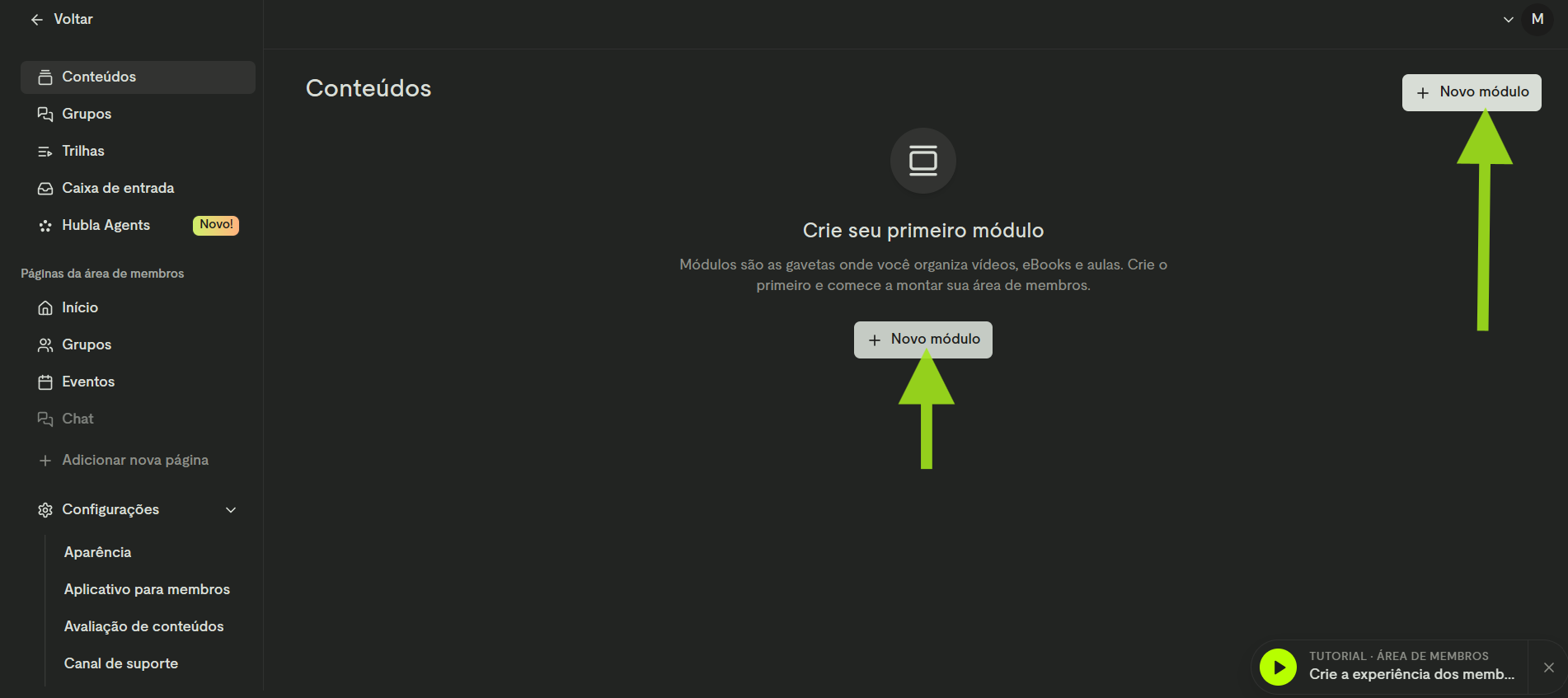Click the Novo! badge on Hubla Agents
The height and width of the screenshot is (698, 1568).
point(216,225)
